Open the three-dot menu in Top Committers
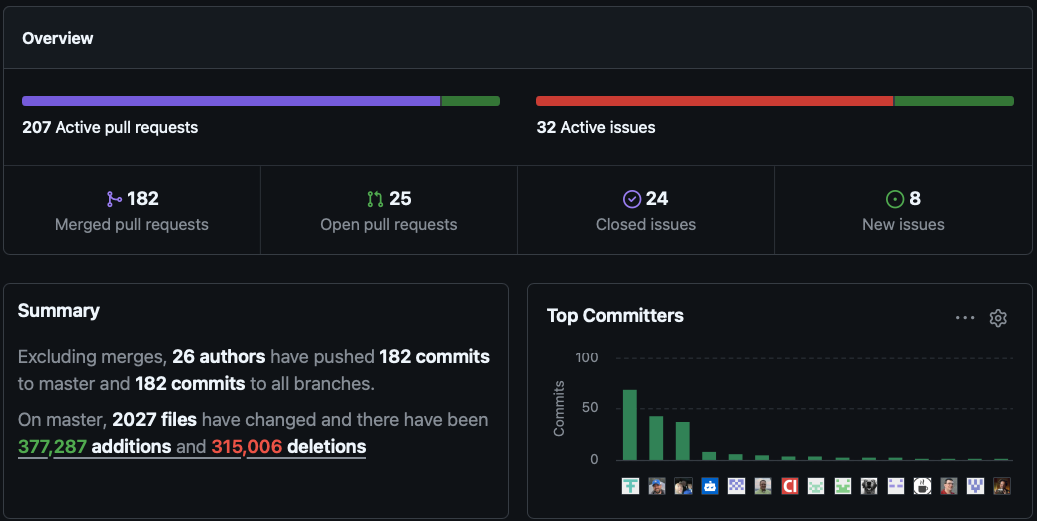 (964, 318)
